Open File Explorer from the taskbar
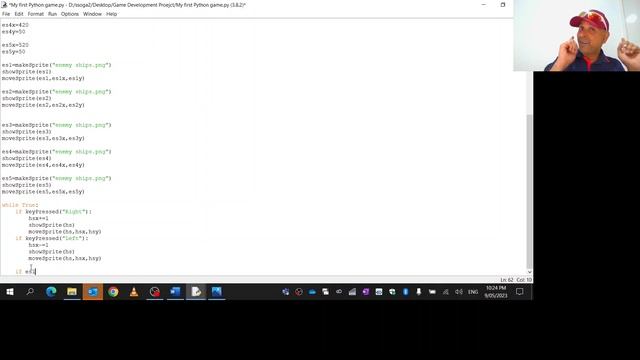The height and width of the screenshot is (360, 640). click(x=72, y=291)
